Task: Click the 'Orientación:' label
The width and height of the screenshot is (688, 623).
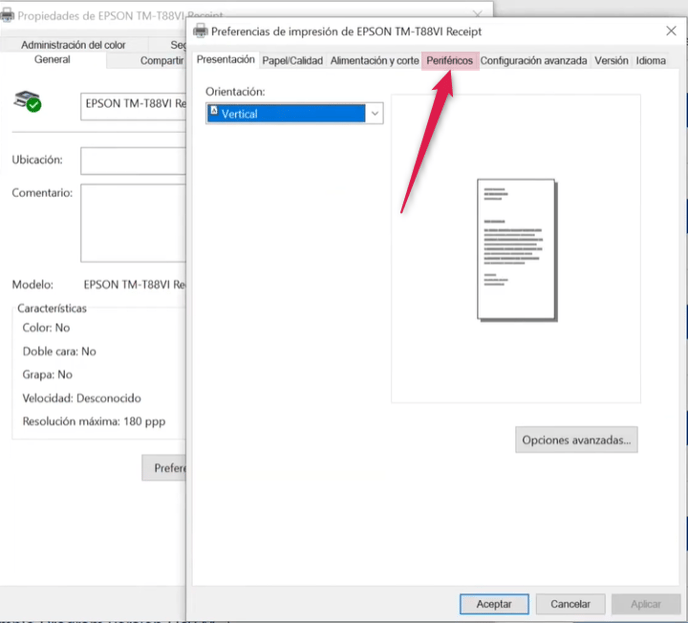Action: point(235,92)
